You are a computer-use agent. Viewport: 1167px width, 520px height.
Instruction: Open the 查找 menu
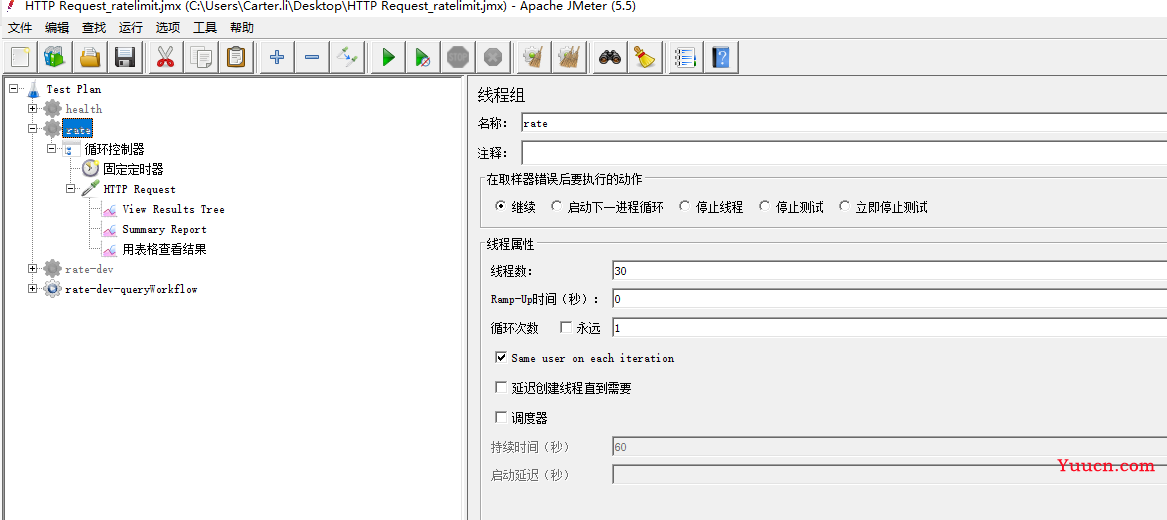point(94,28)
